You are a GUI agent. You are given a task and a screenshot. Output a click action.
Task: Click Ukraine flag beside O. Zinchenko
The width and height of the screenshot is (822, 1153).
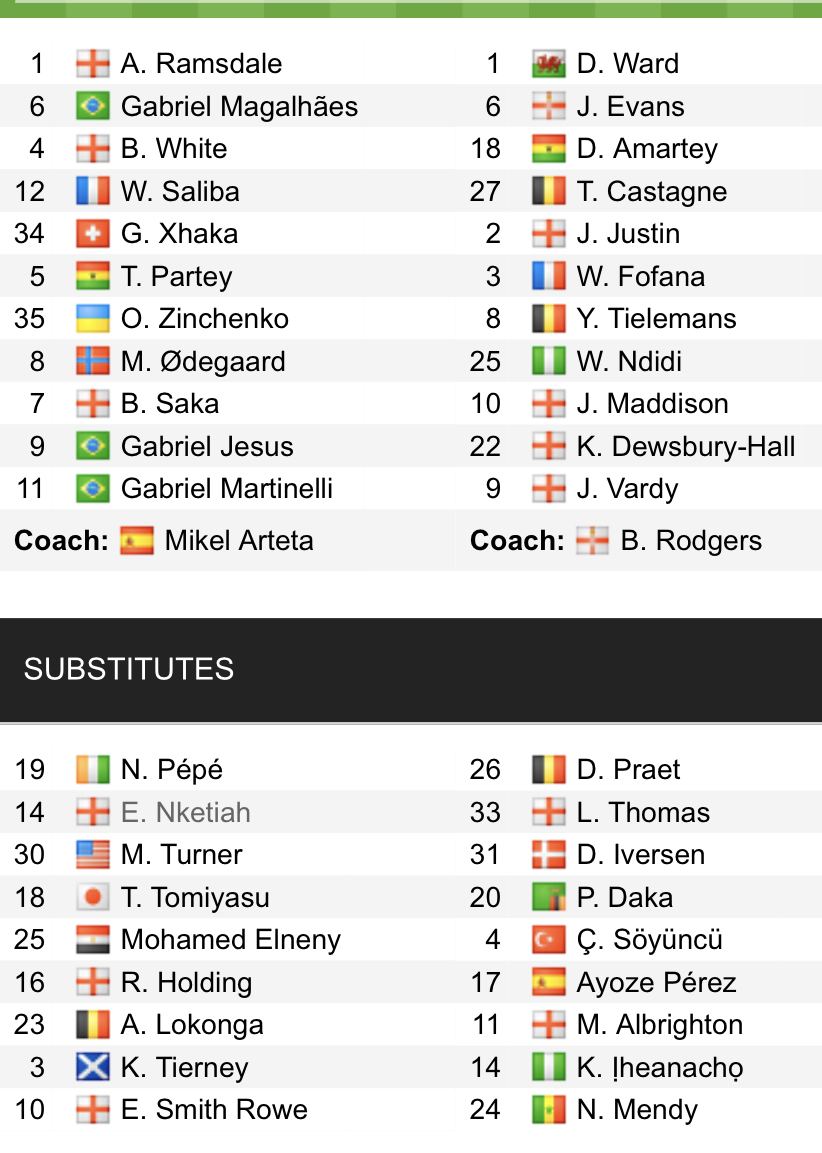(92, 319)
